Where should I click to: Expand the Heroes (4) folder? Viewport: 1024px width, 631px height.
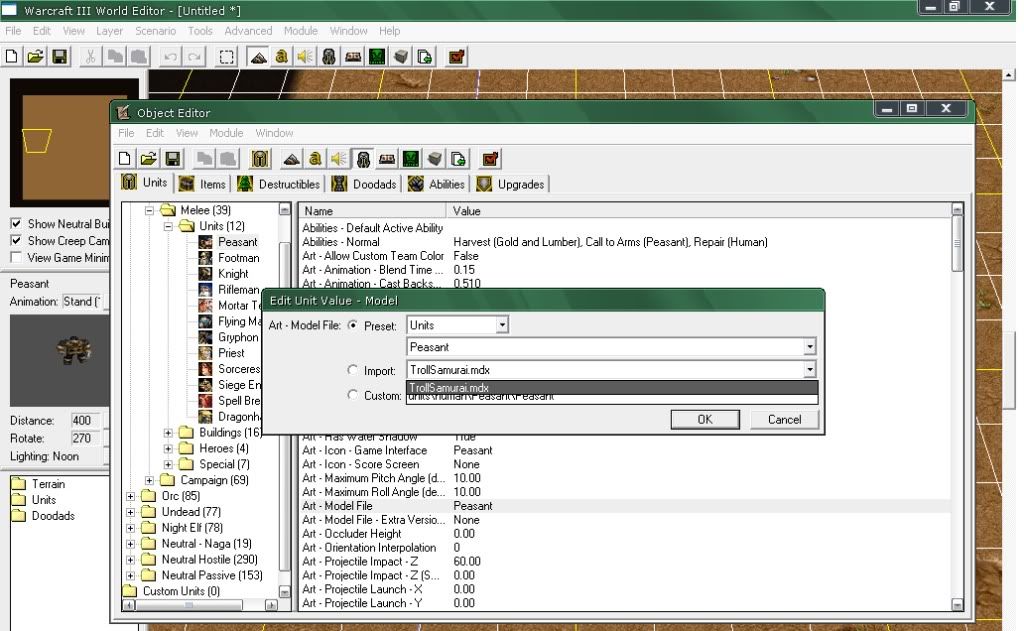pyautogui.click(x=168, y=448)
